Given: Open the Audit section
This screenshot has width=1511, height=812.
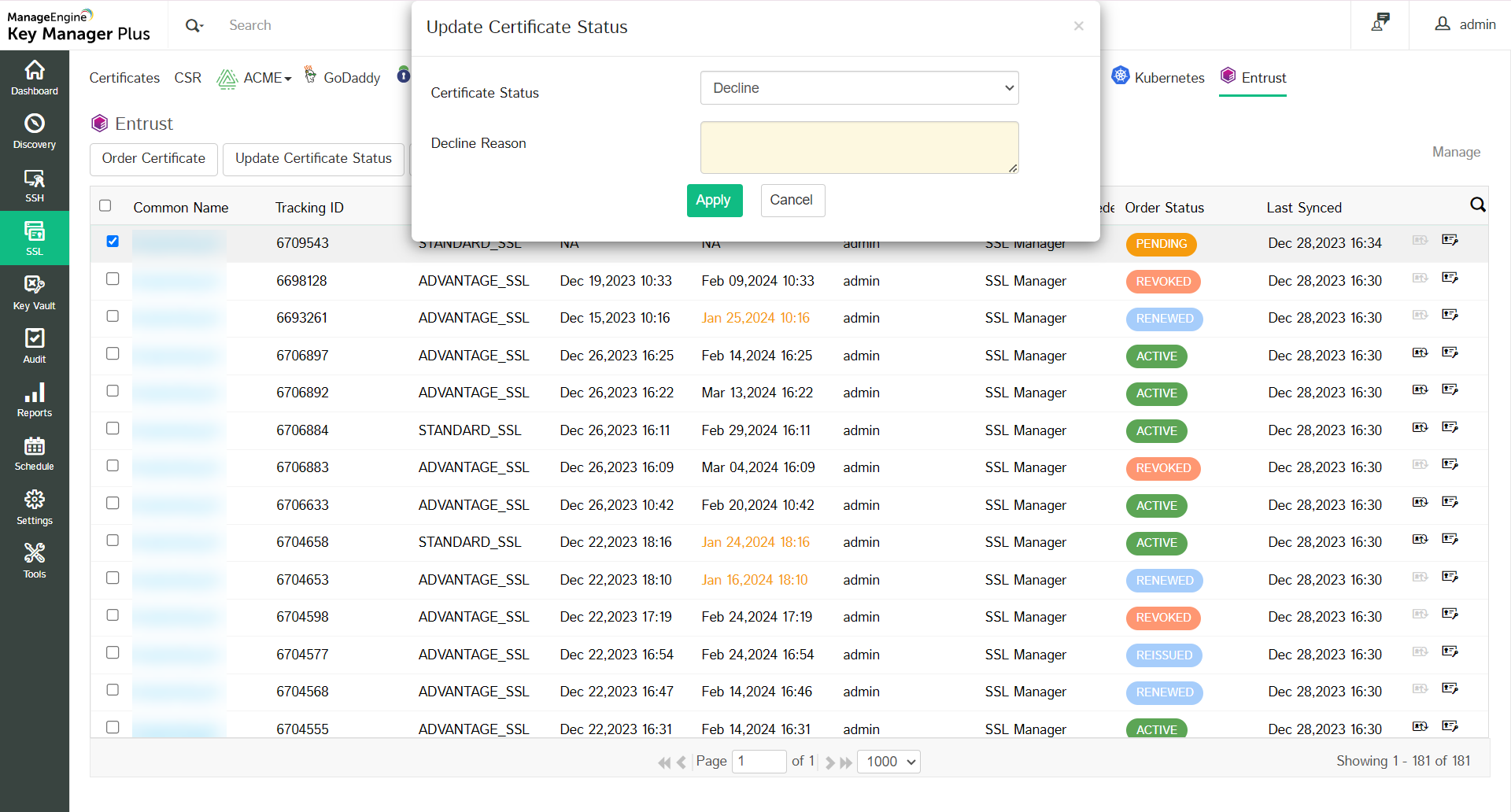Looking at the screenshot, I should tap(35, 345).
